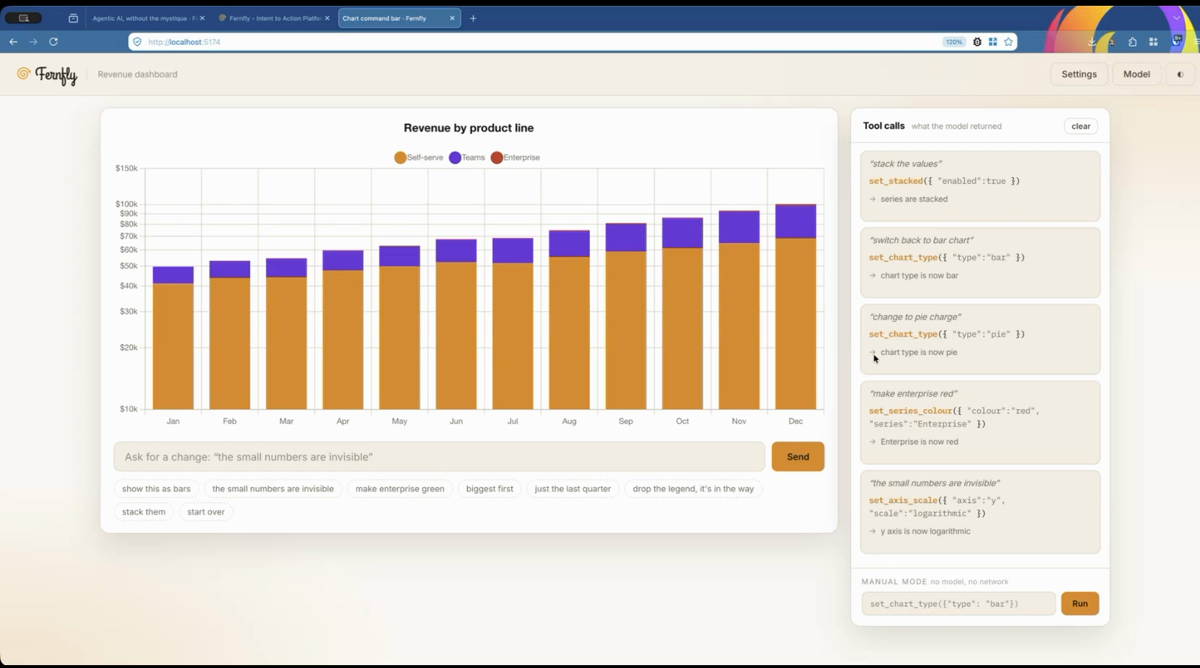Screen dimensions: 1200x668
Task: Clear the tool calls list
Action: [1081, 126]
